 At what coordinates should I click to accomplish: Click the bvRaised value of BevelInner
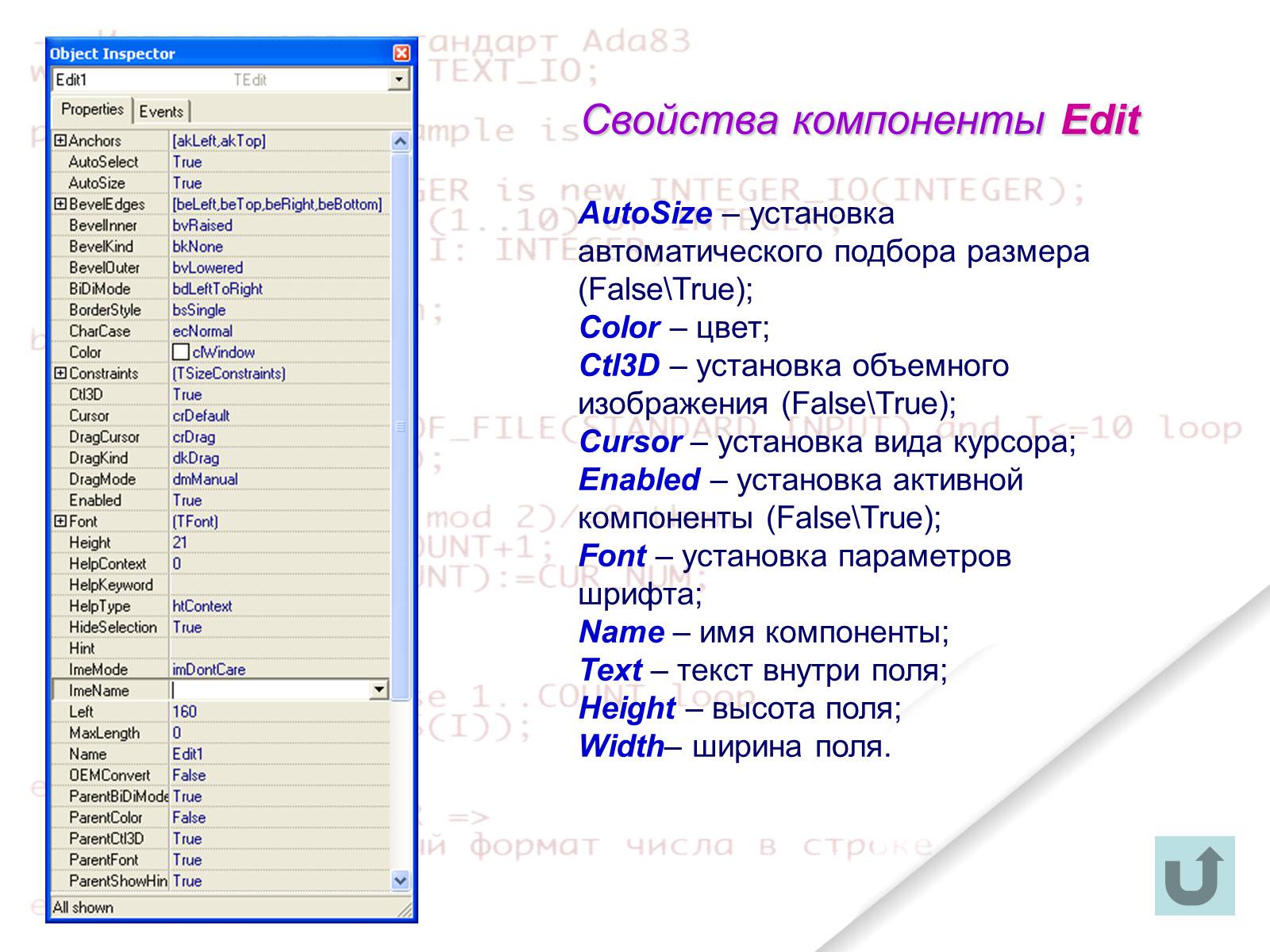point(202,225)
